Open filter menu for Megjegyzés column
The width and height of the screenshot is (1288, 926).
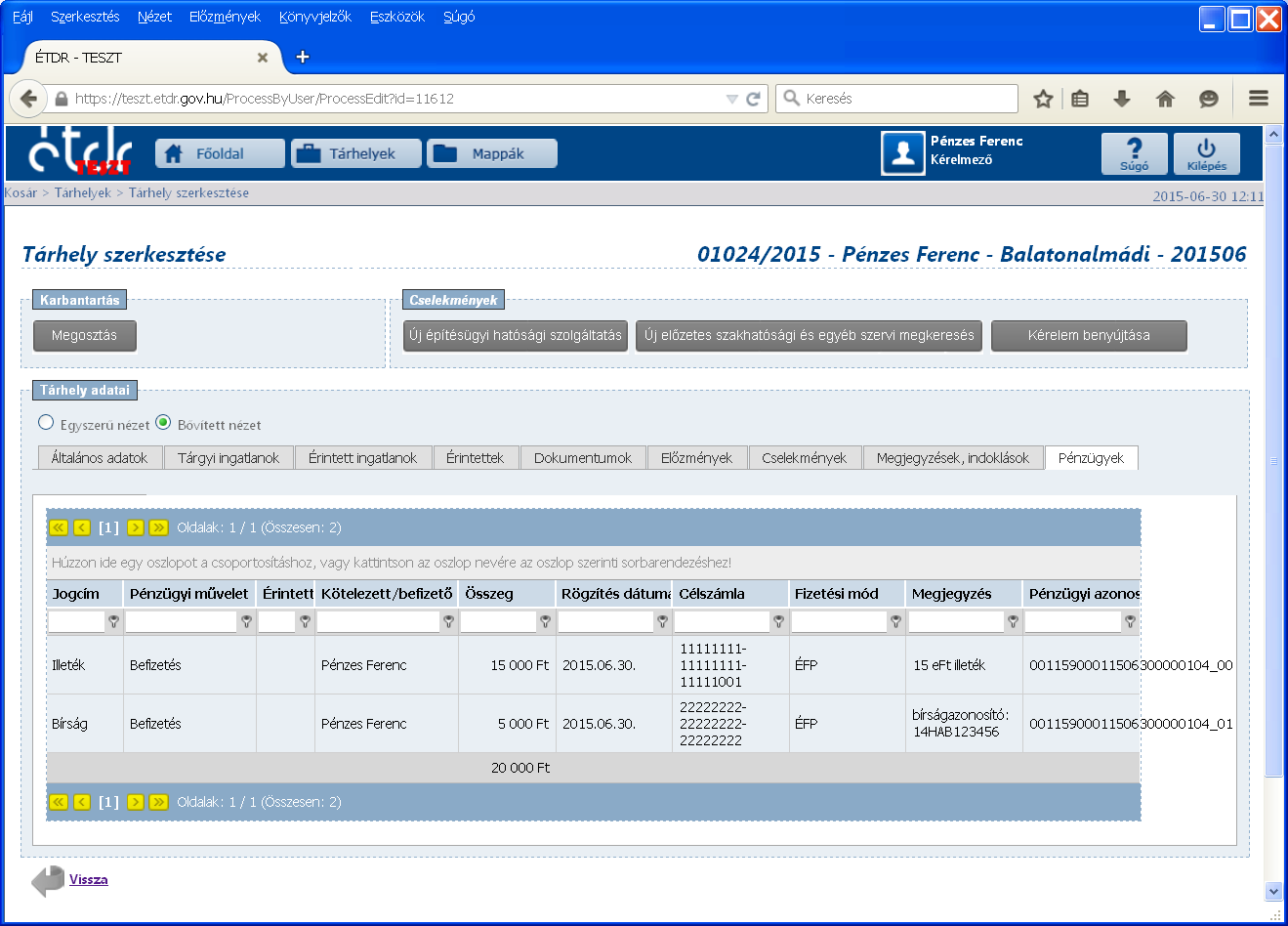[1013, 621]
